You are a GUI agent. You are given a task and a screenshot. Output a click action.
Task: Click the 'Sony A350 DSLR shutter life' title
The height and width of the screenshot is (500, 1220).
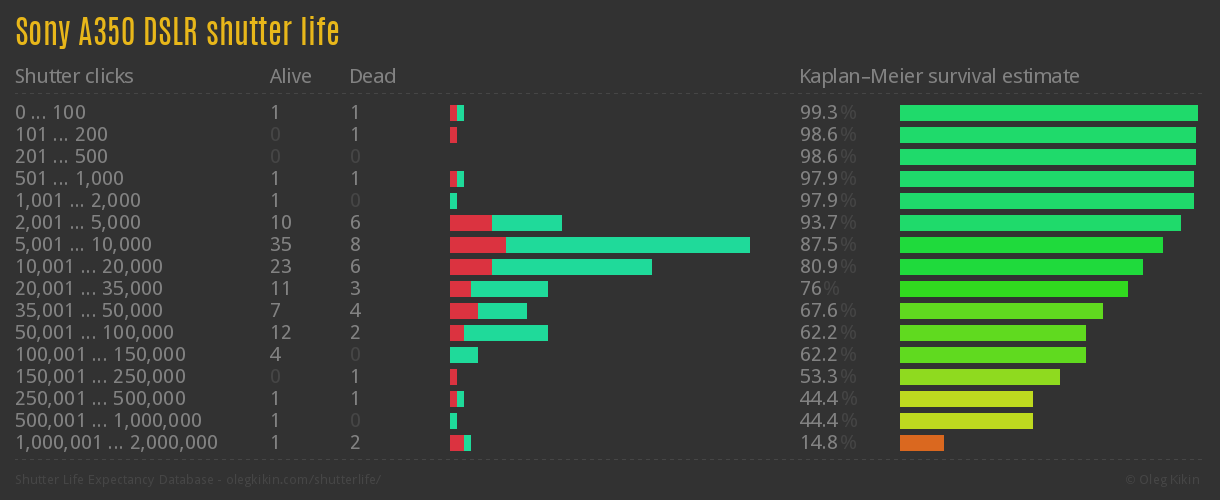pyautogui.click(x=177, y=32)
